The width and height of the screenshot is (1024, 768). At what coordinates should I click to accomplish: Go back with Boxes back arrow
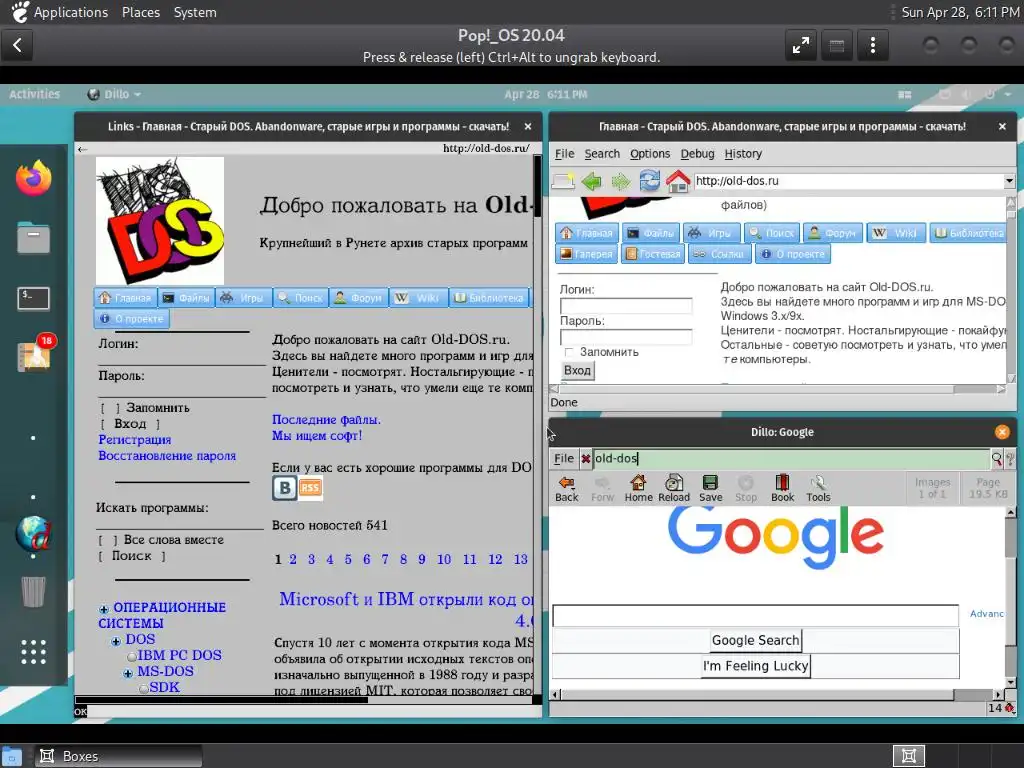[x=17, y=45]
